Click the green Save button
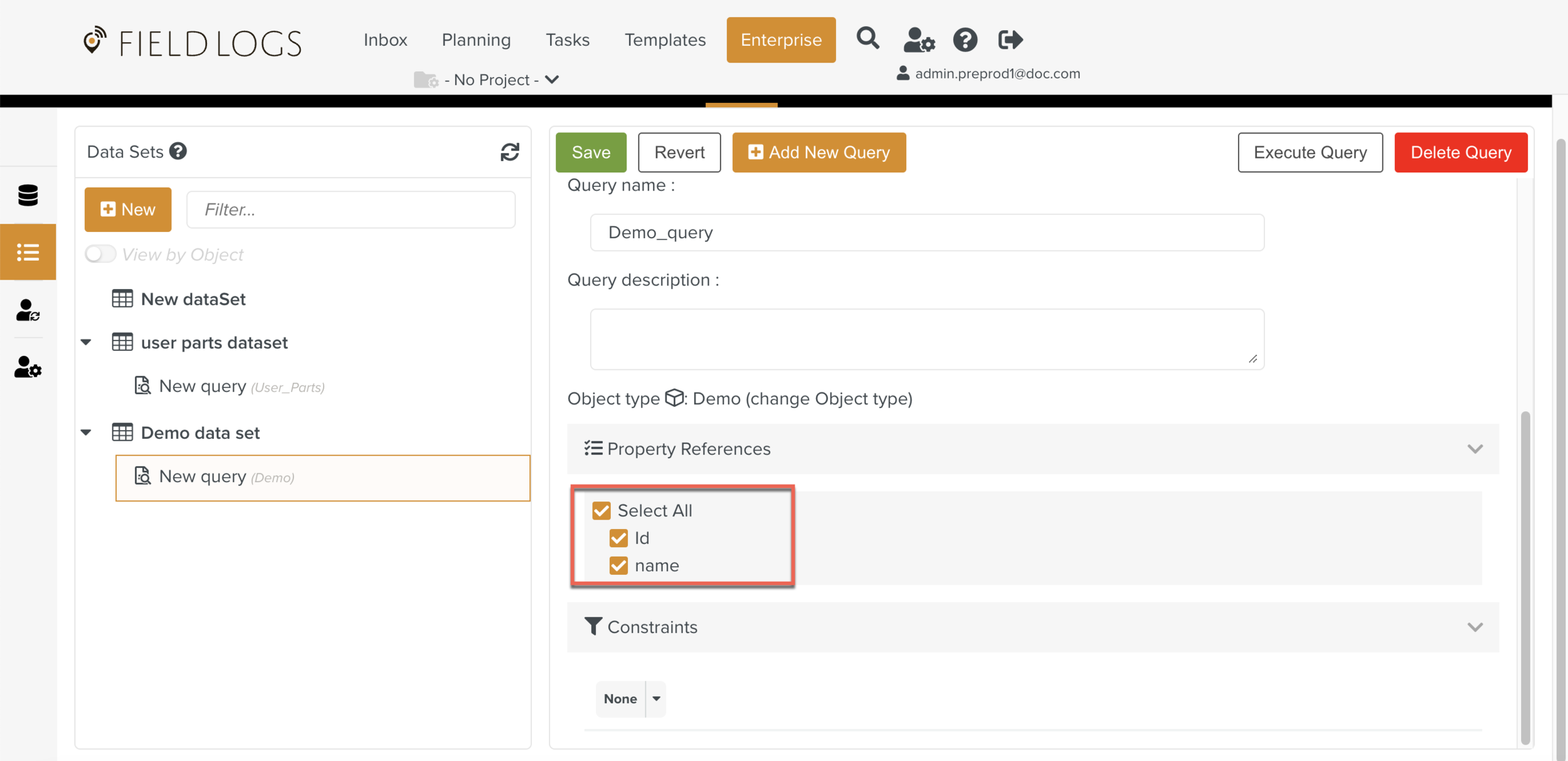 (591, 152)
